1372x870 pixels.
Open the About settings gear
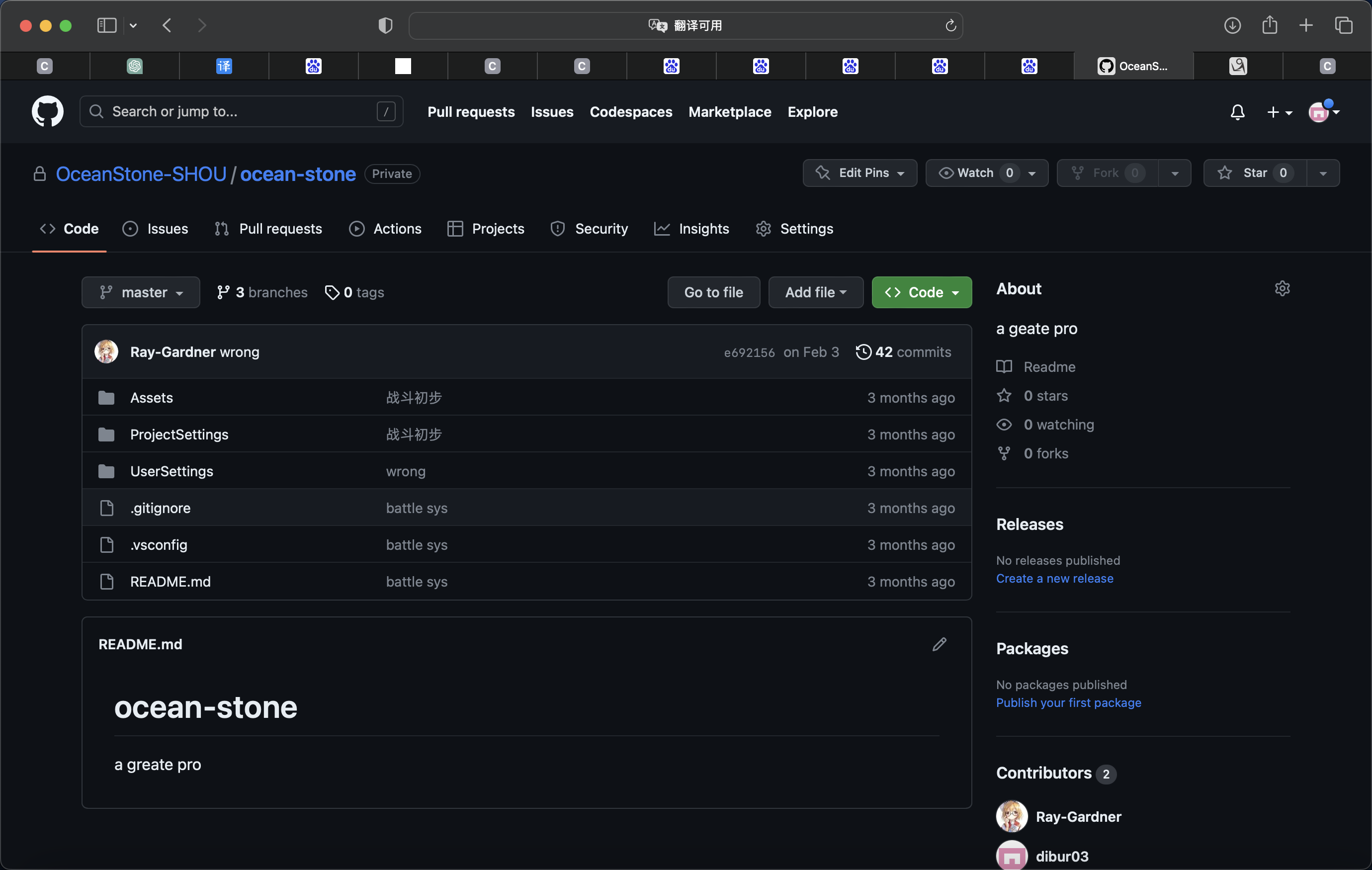pyautogui.click(x=1282, y=288)
